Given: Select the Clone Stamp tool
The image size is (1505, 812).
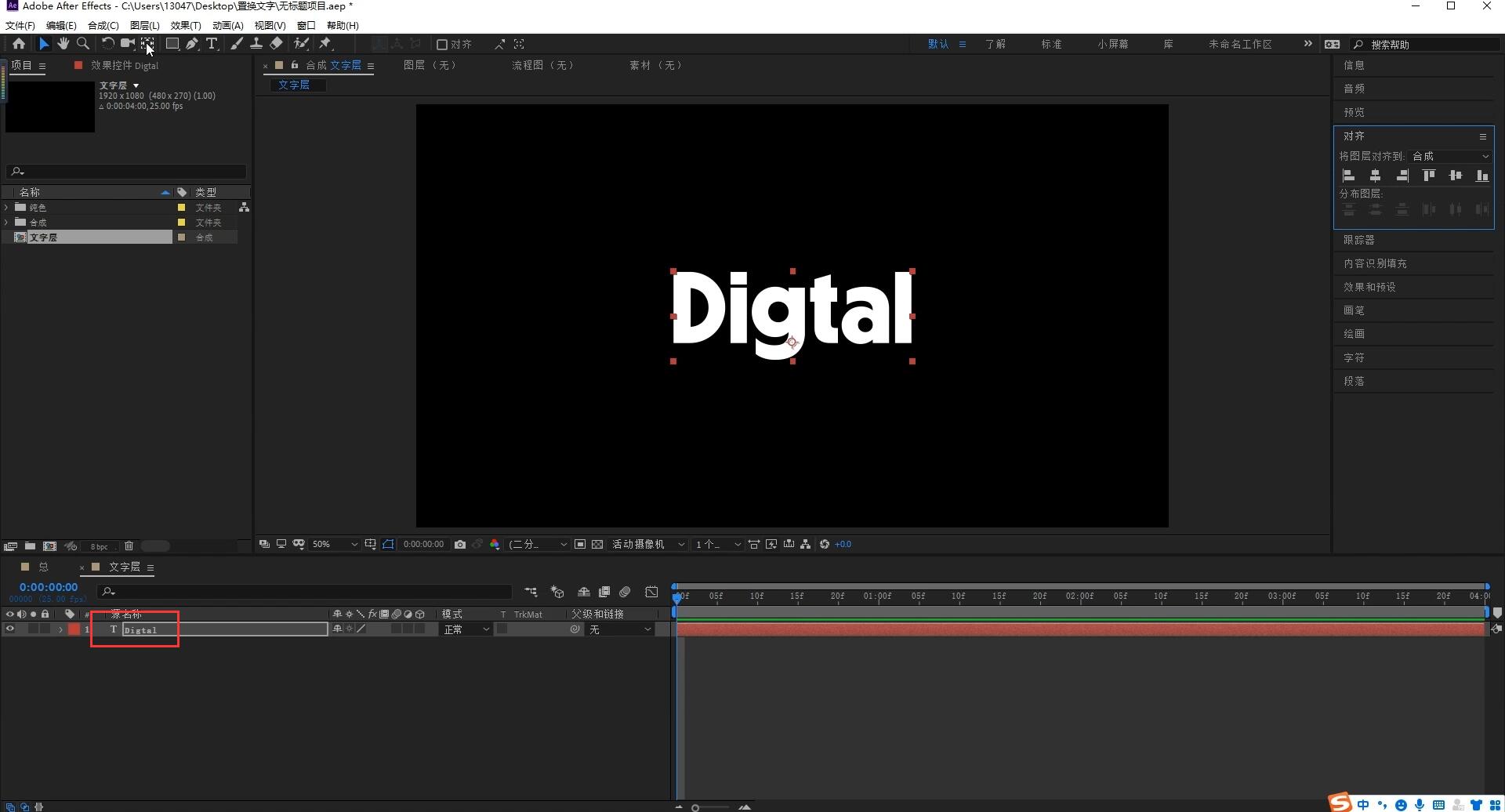Looking at the screenshot, I should click(x=256, y=44).
